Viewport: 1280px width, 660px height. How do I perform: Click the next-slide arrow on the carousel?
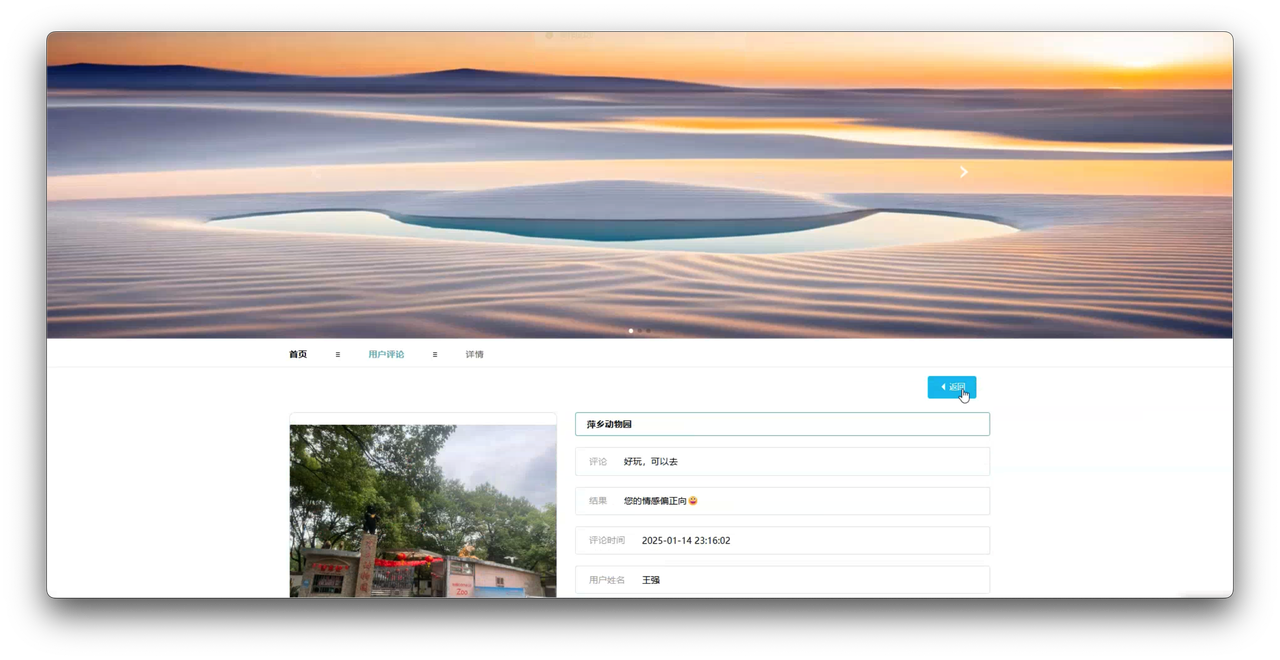(x=963, y=172)
